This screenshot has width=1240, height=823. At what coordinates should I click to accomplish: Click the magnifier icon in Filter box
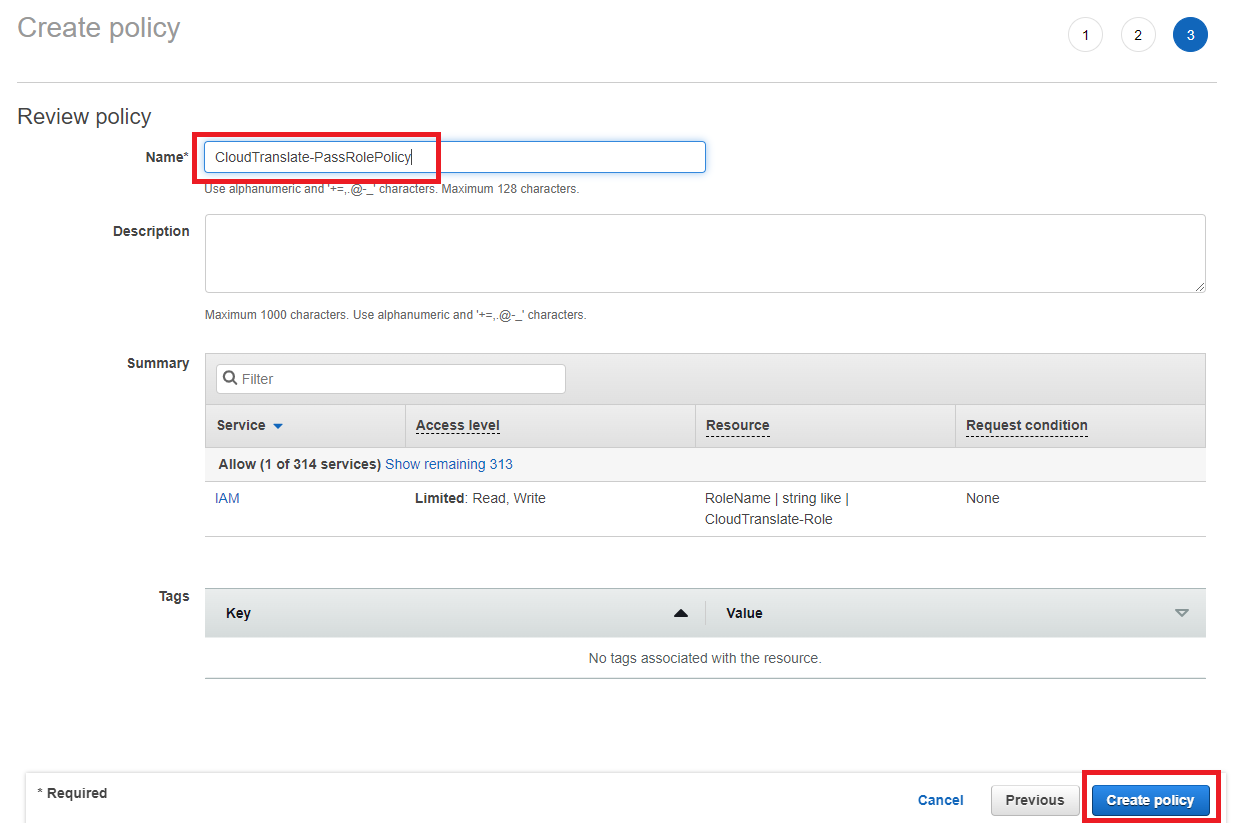[230, 379]
